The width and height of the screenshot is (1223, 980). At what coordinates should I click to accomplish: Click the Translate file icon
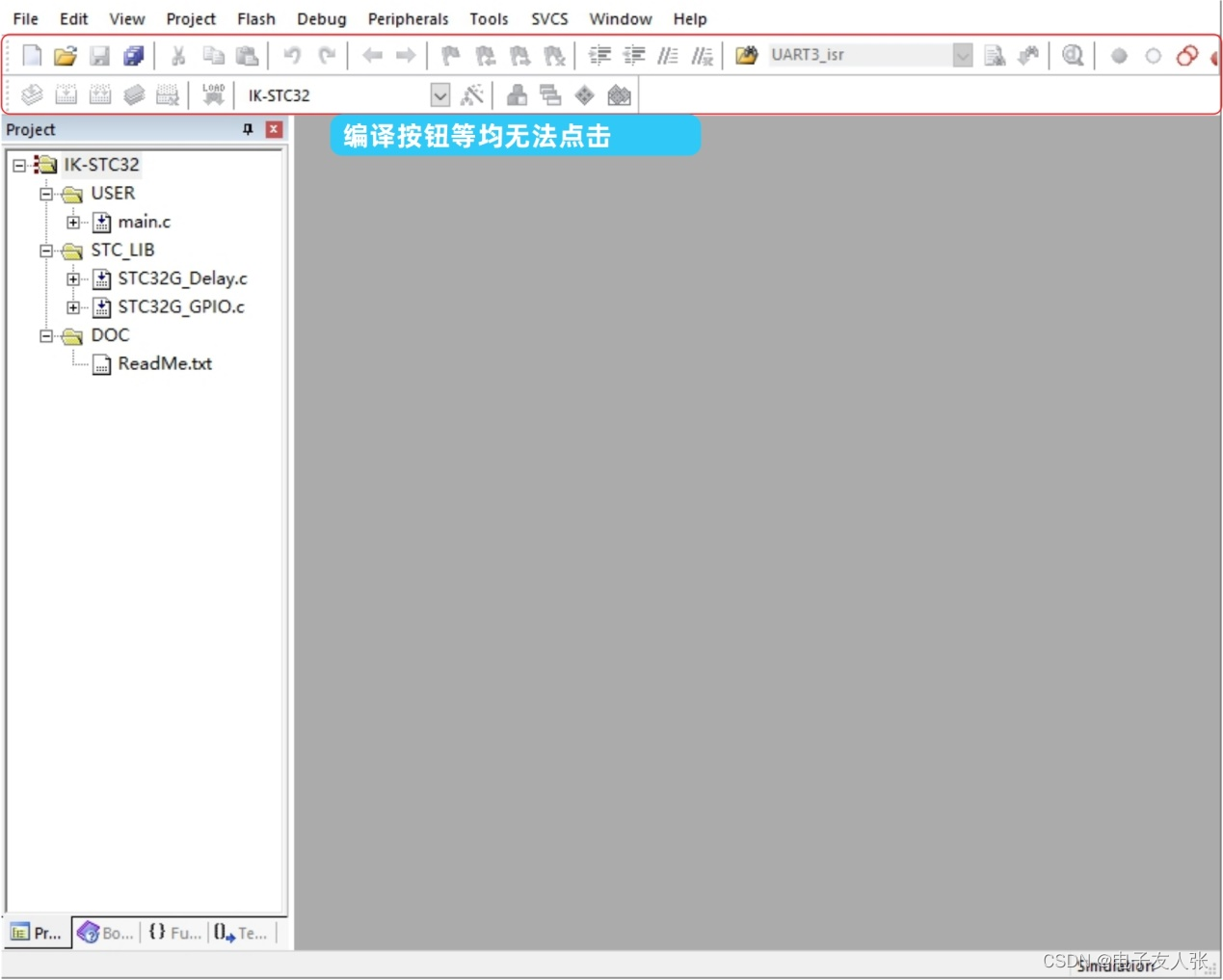click(x=32, y=94)
